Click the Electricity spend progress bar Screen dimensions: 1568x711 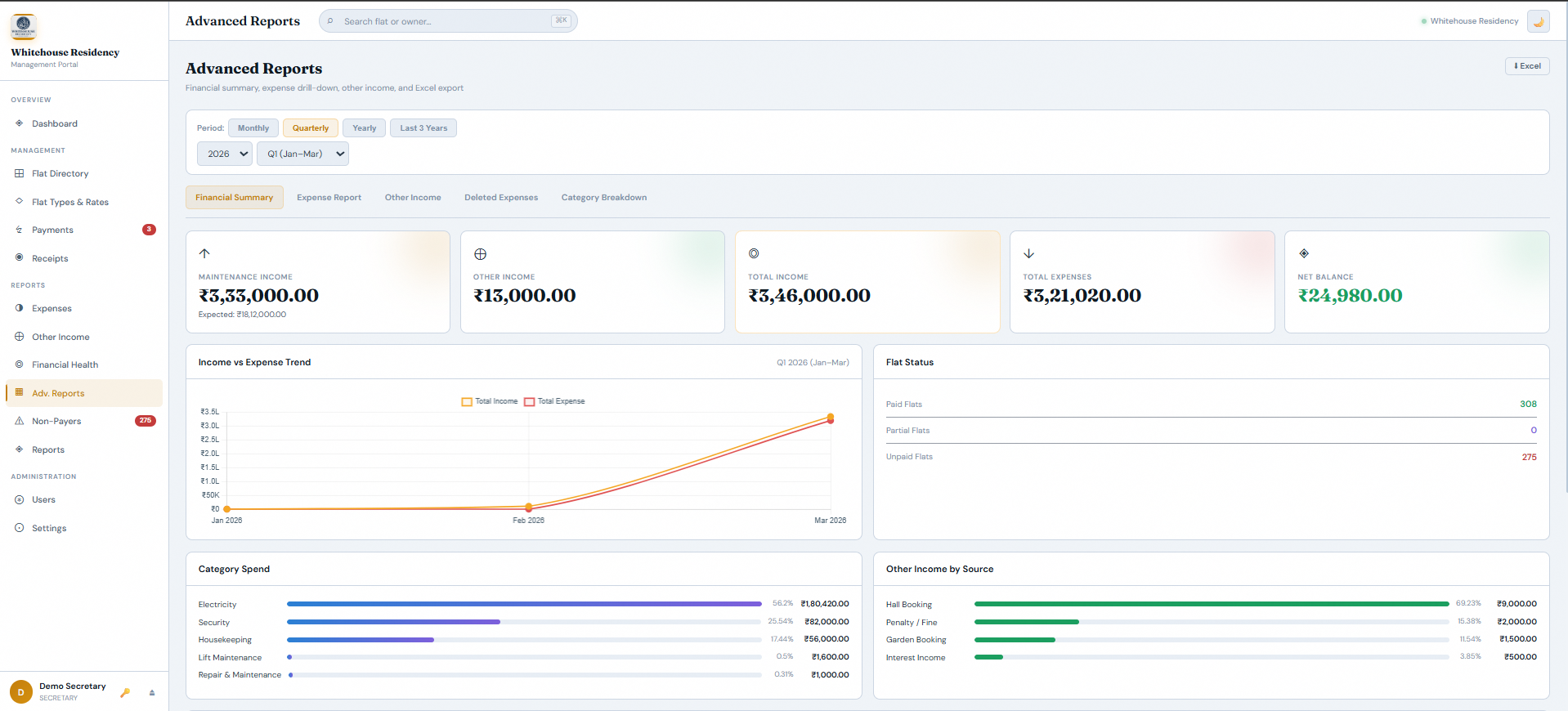523,604
